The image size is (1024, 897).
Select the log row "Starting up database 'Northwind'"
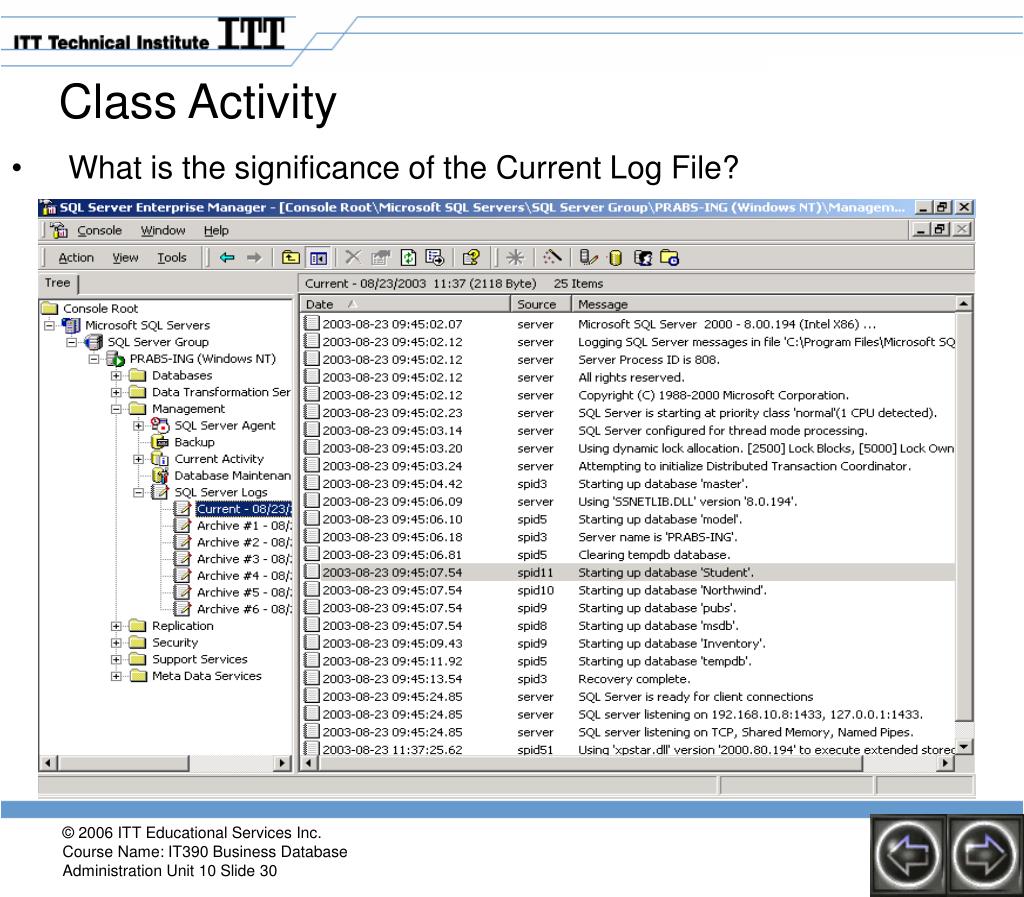coord(628,590)
